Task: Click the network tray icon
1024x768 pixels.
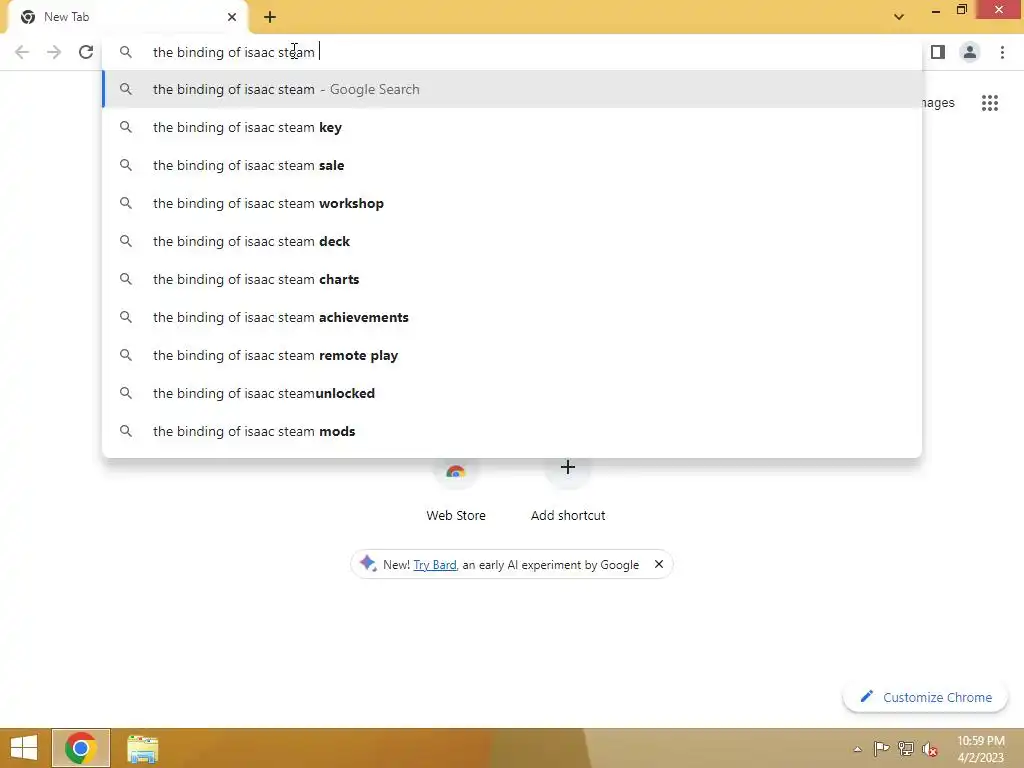Action: click(x=906, y=749)
